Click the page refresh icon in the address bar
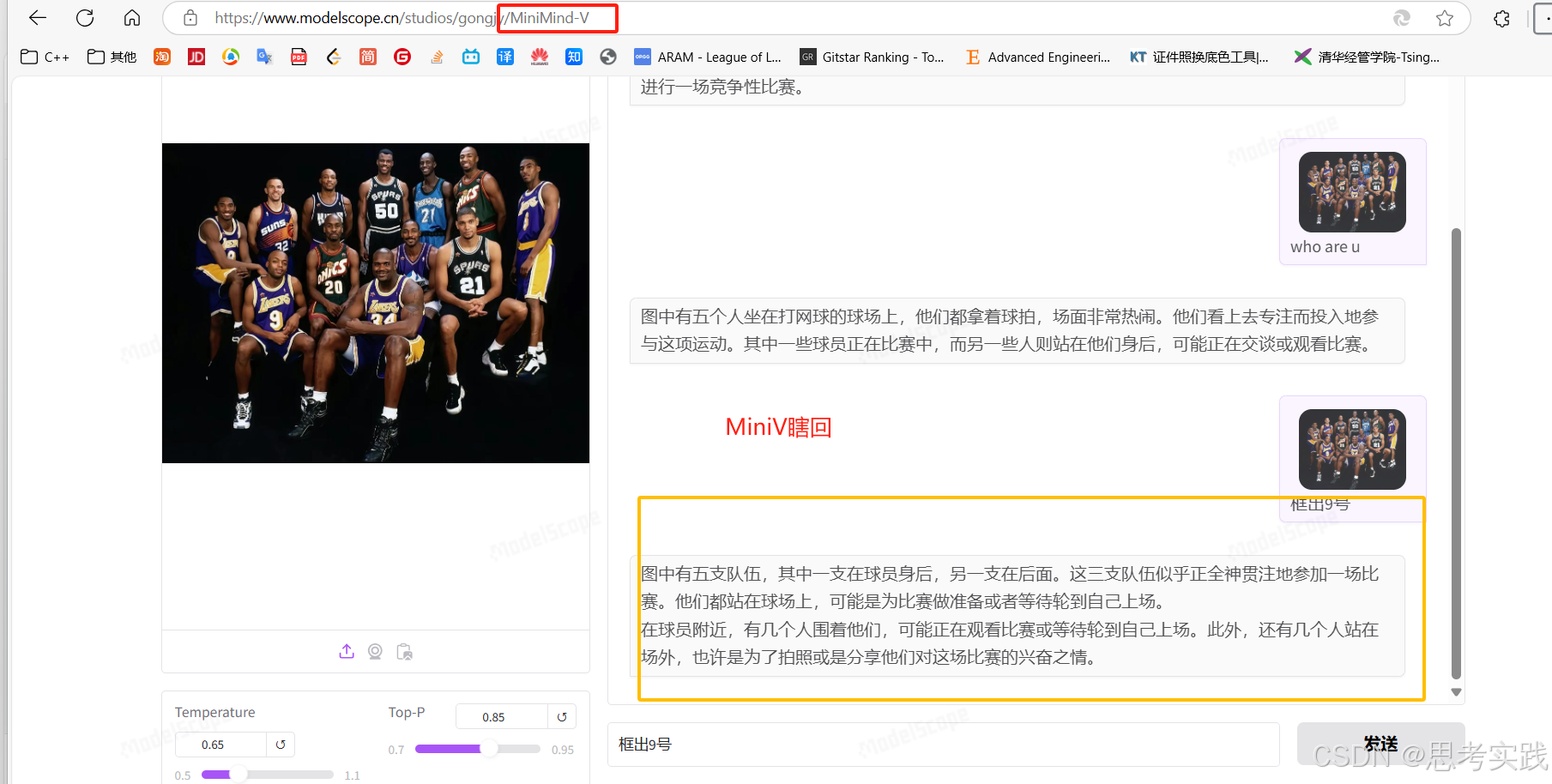 pos(84,18)
